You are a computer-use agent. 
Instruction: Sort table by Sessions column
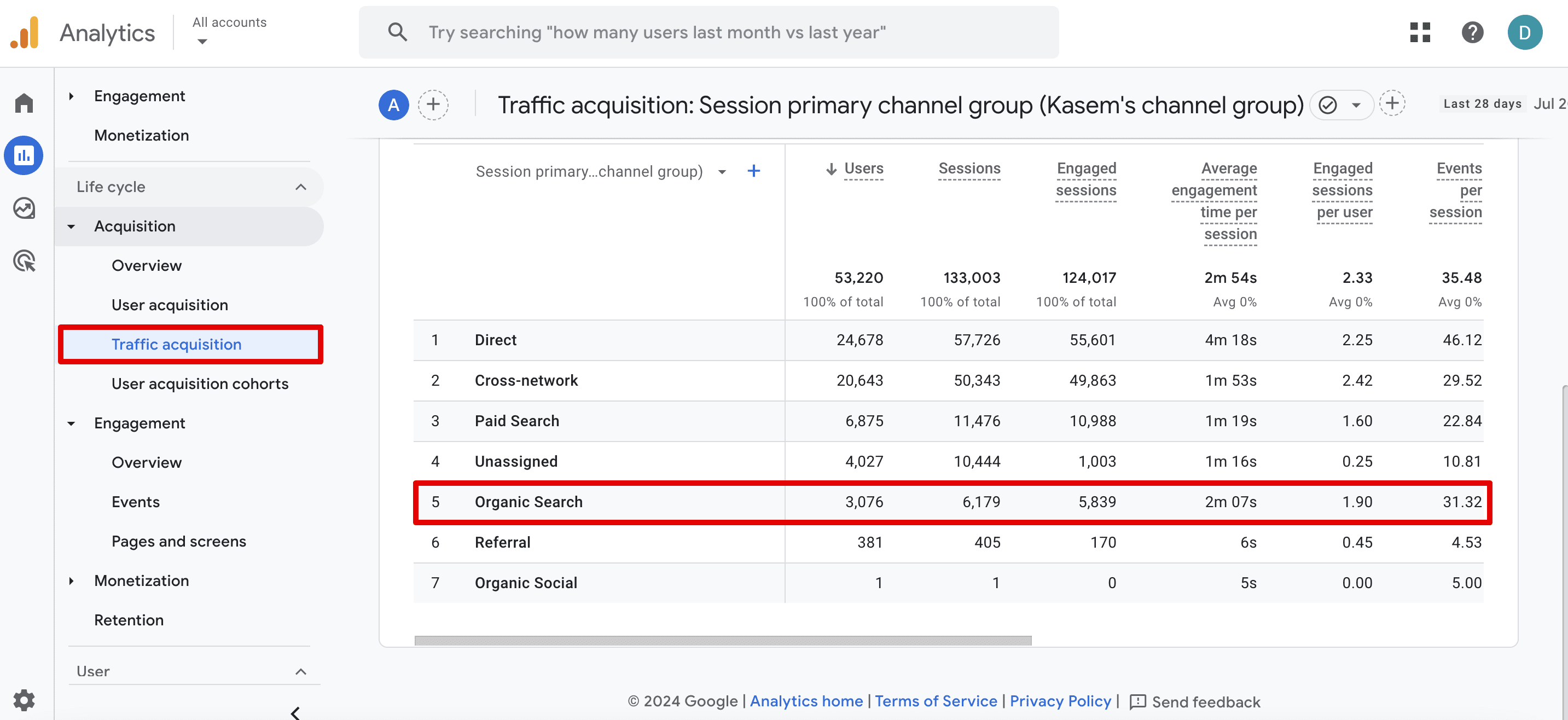(969, 169)
